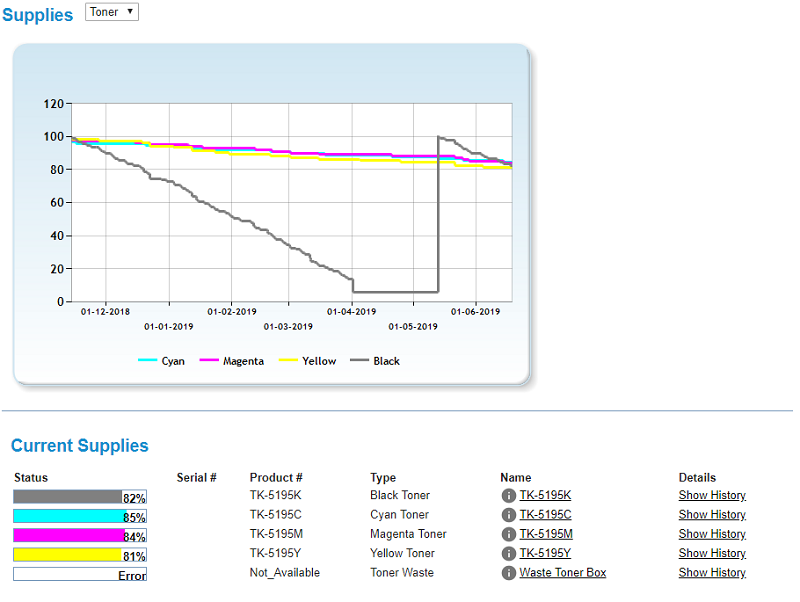Viewport: 800px width, 602px height.
Task: Show History for Cyan Toner
Action: pos(712,515)
